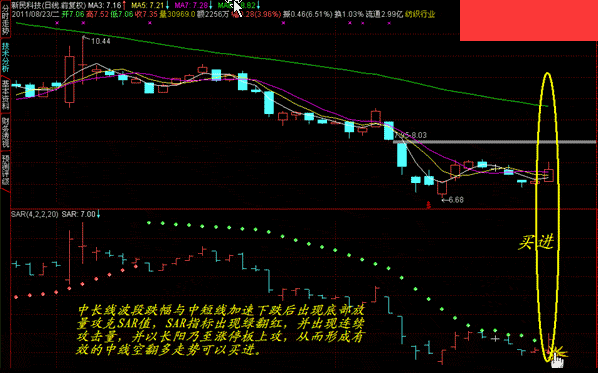The image size is (598, 373).
Task: Select the 技术分析 side tab
Action: coord(5,58)
